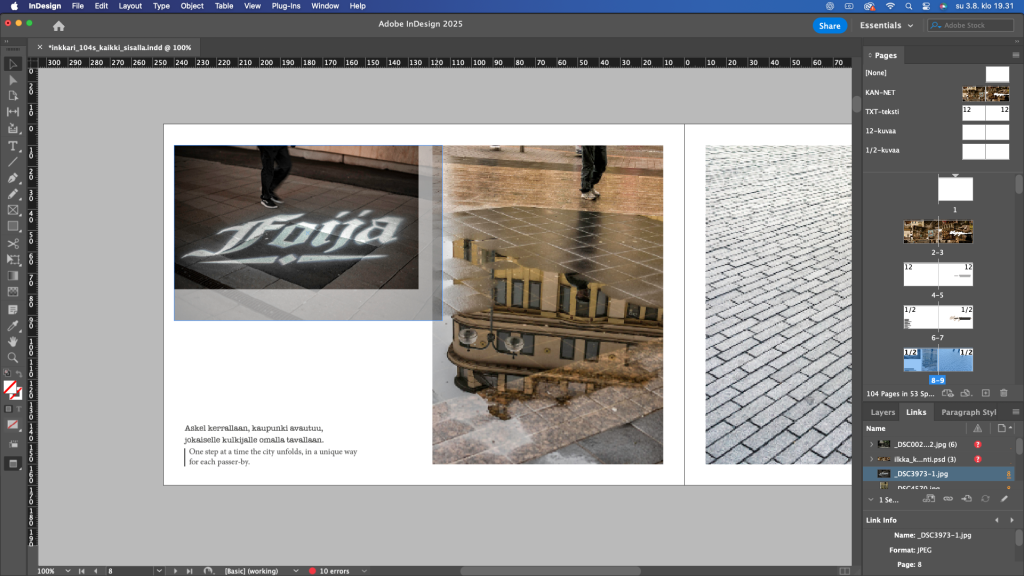Open the zoom level dropdown
Image resolution: width=1024 pixels, height=576 pixels.
click(68, 571)
